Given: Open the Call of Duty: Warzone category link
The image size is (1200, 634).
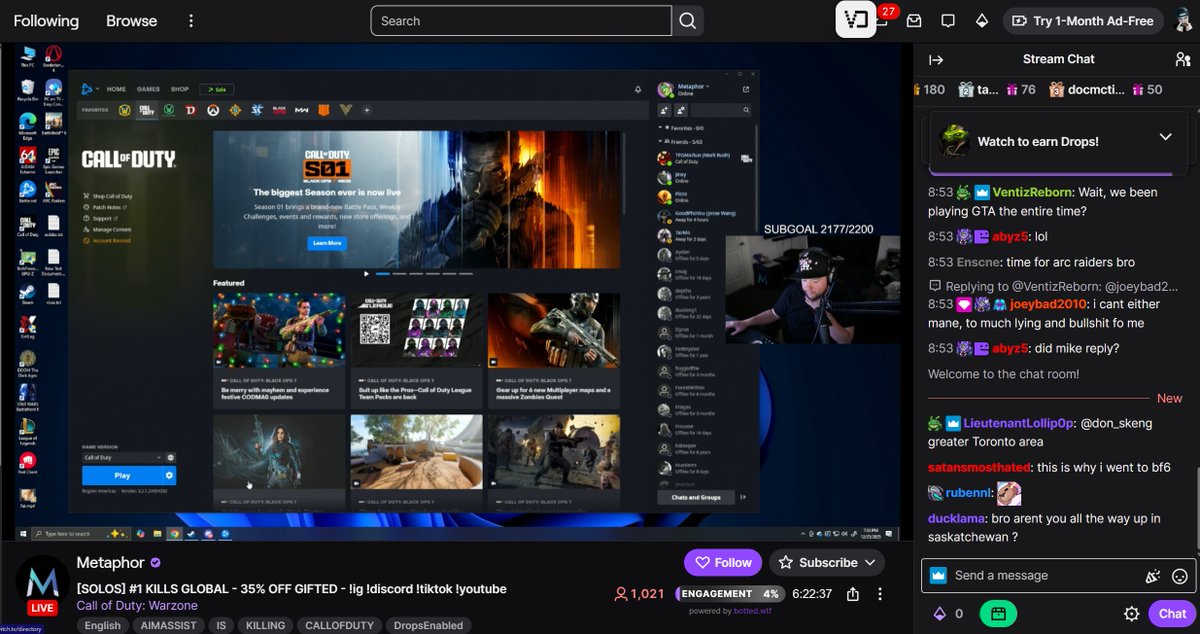Looking at the screenshot, I should coord(137,605).
